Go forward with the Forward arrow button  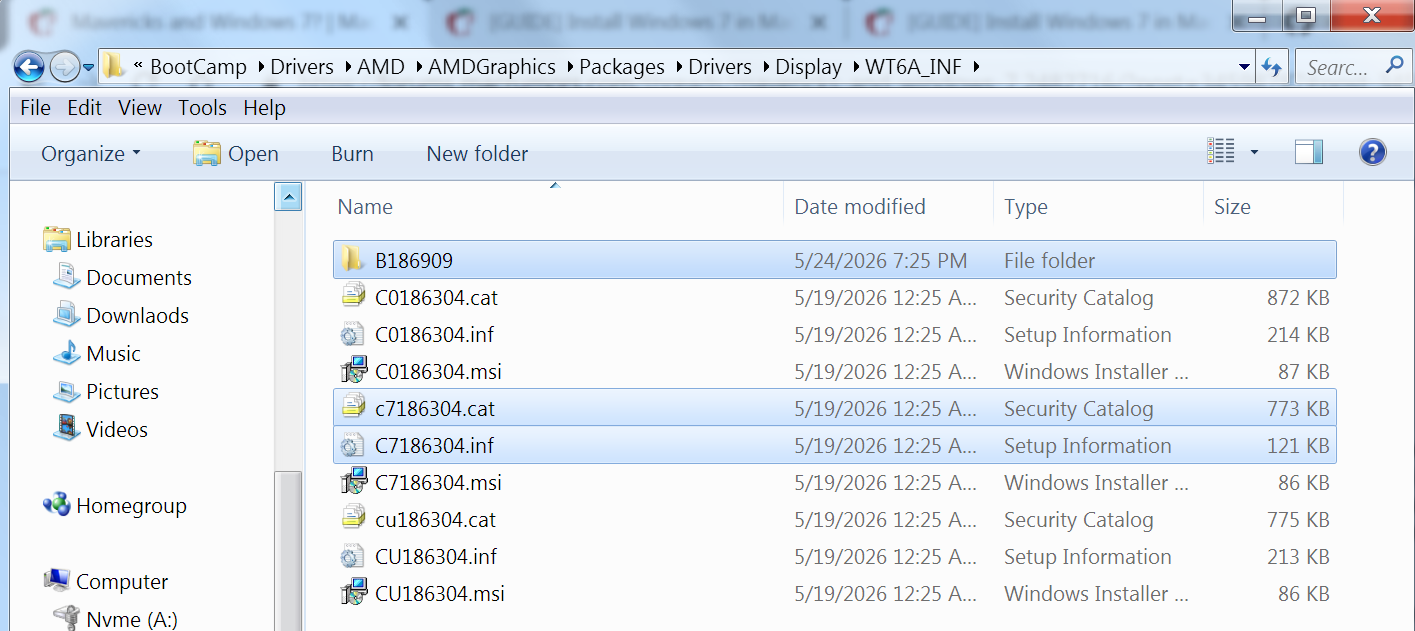64,67
